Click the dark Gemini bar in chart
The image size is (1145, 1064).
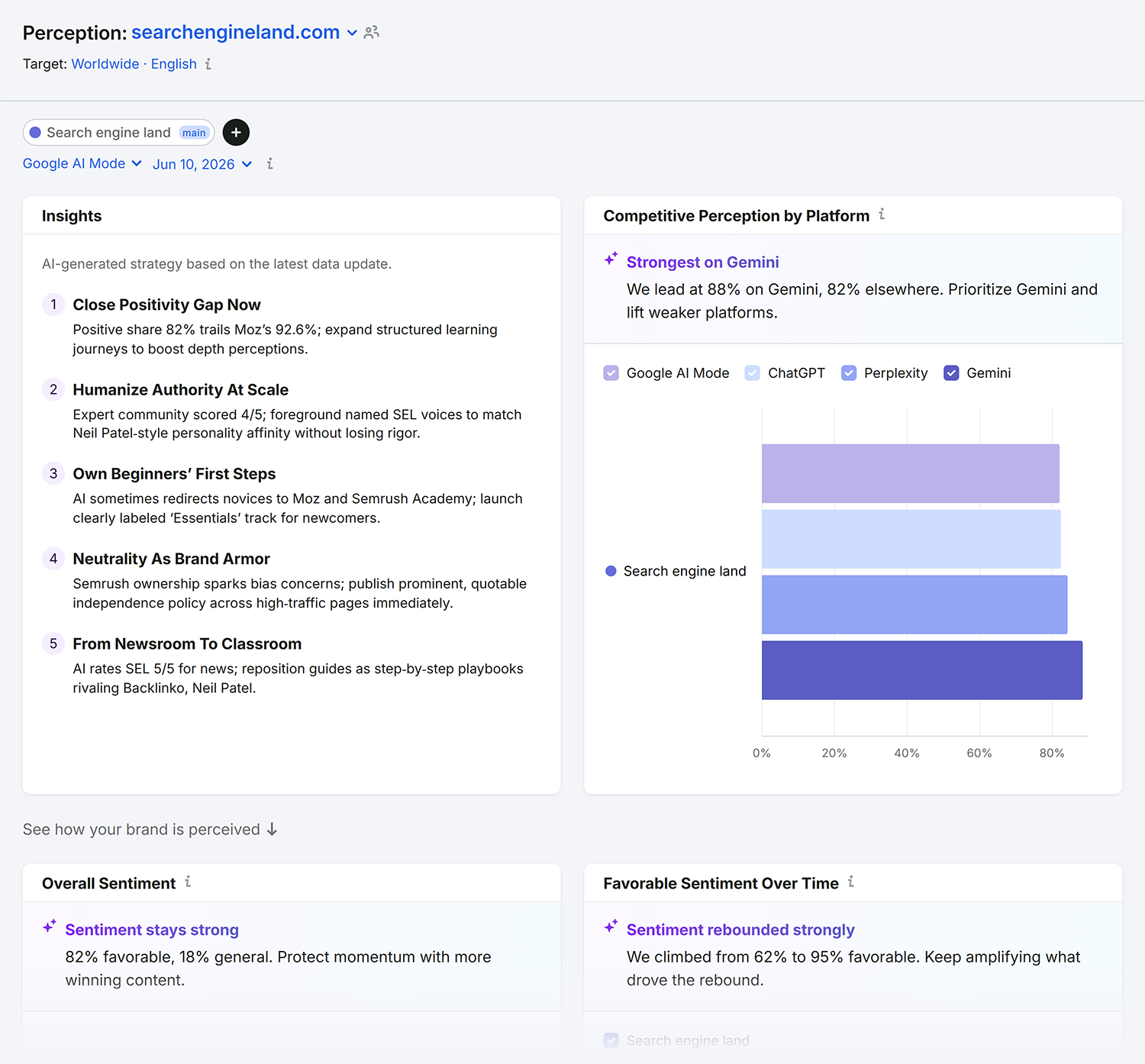pos(922,670)
